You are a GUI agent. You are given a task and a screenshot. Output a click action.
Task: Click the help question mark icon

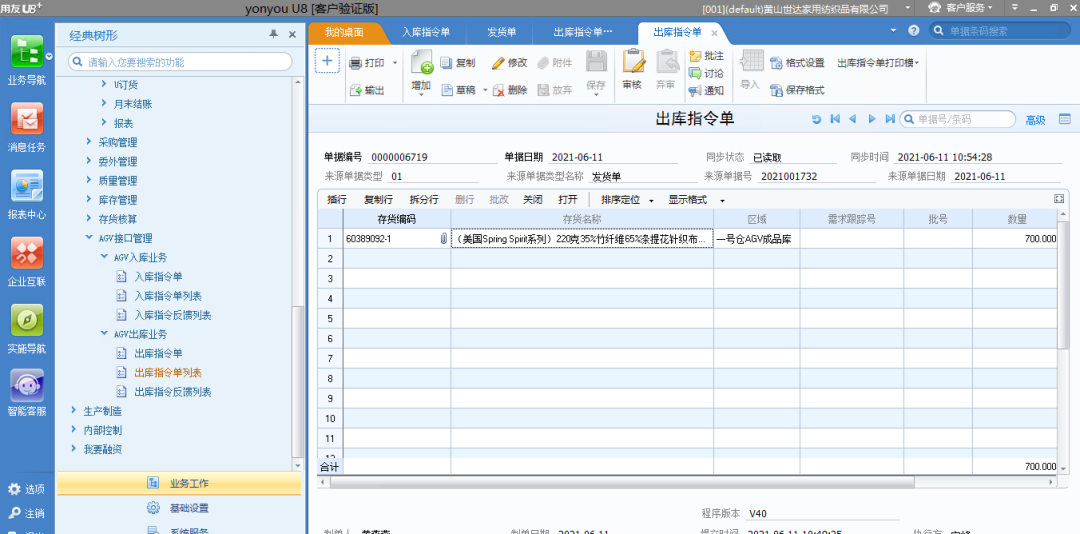[914, 31]
